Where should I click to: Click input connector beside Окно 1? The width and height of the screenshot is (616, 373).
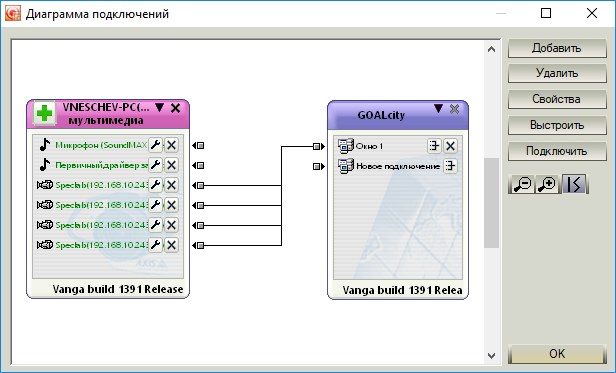(319, 147)
